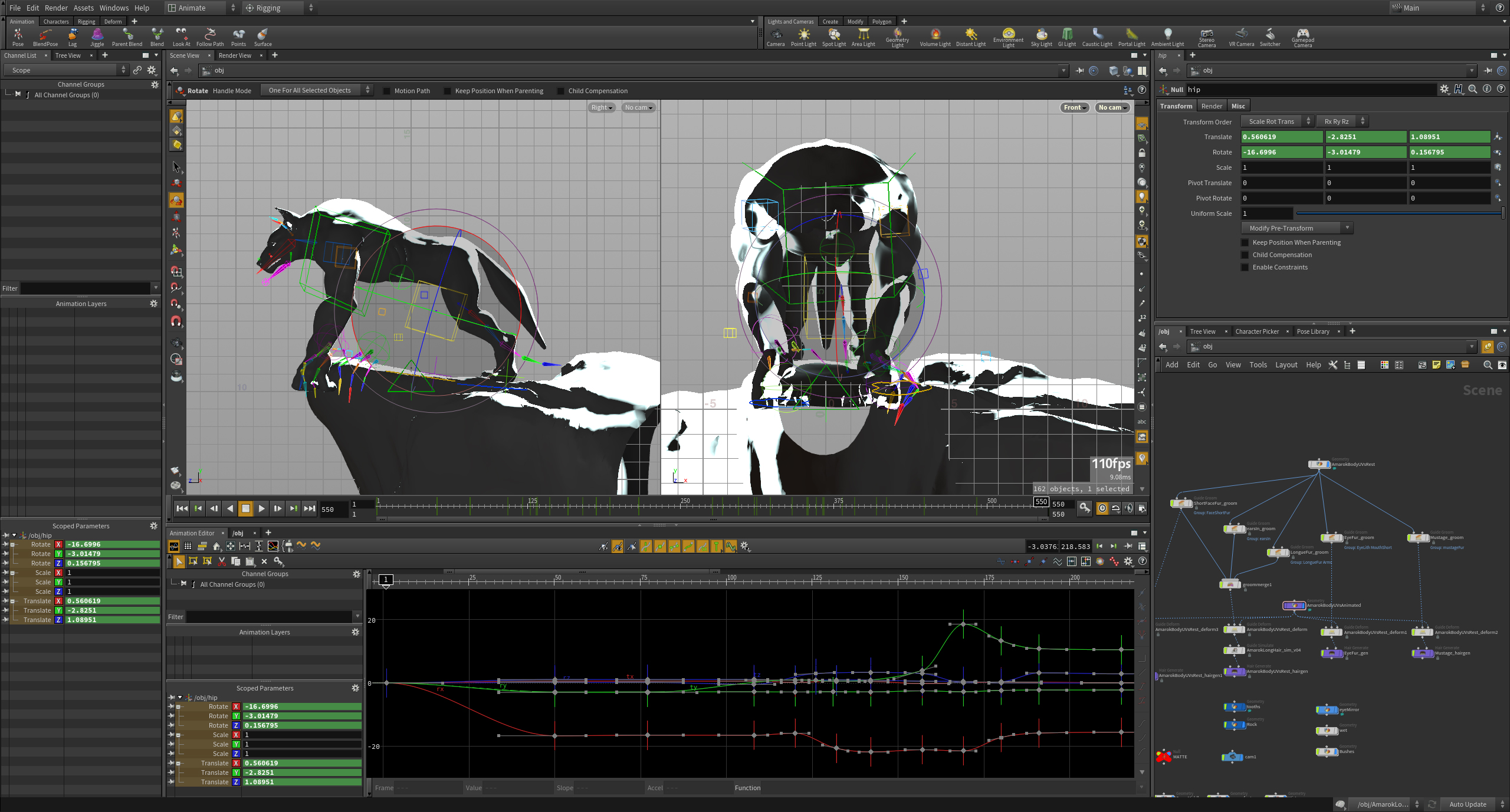Switch to the Render View tab
1510x812 pixels.
235,55
